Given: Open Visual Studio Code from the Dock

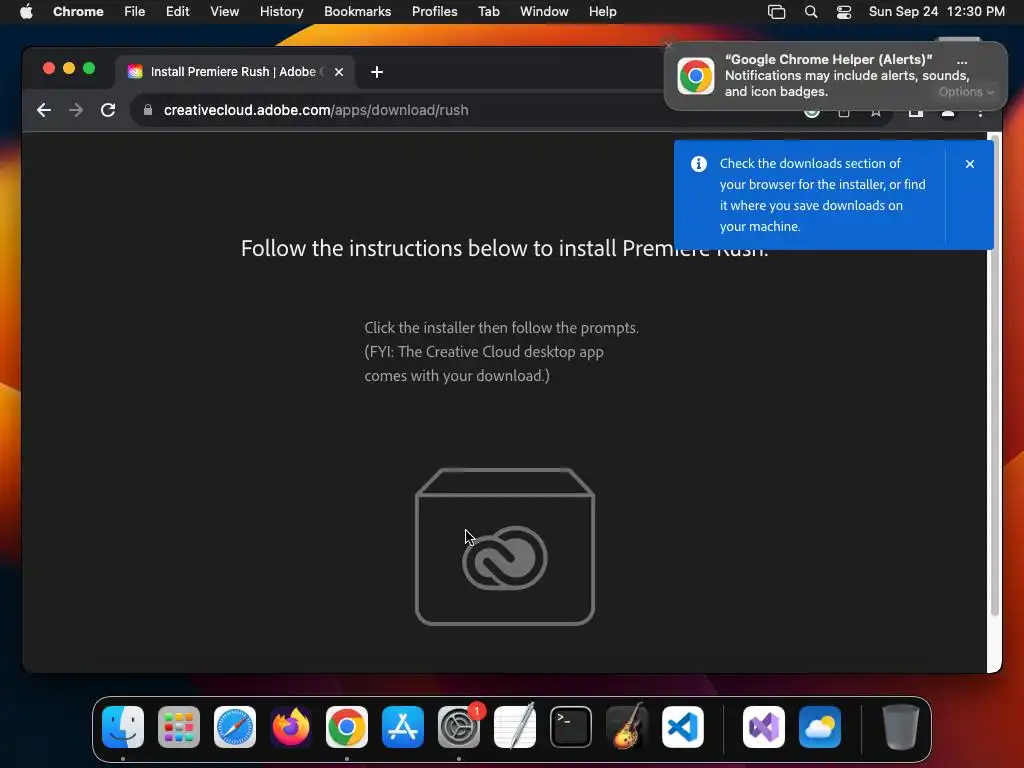Looking at the screenshot, I should (683, 727).
